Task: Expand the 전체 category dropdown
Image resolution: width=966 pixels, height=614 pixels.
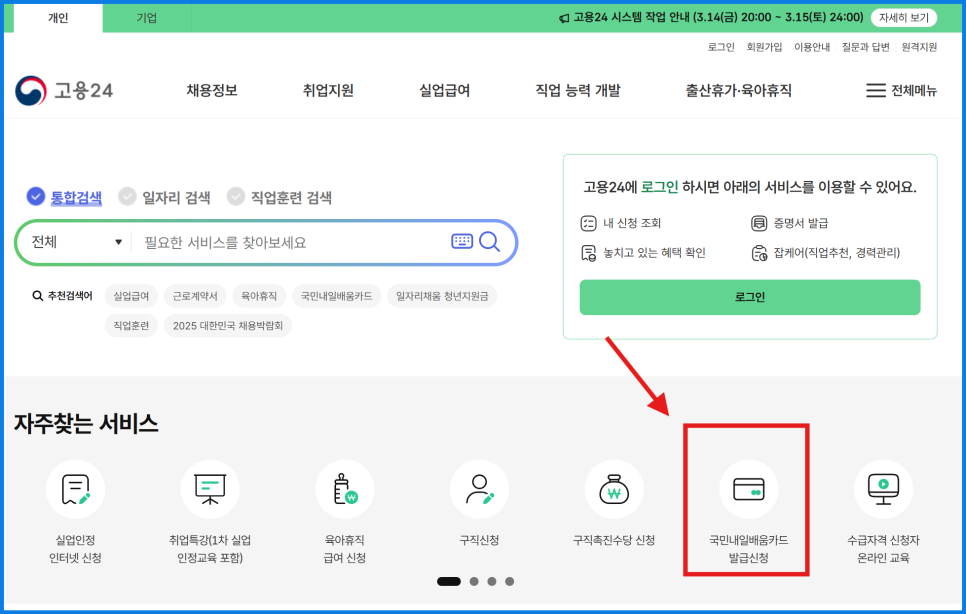Action: [x=76, y=242]
